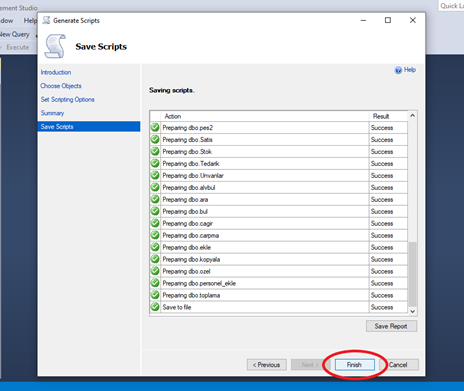Image resolution: width=464 pixels, height=391 pixels.
Task: Click success icon for Preparing dbo.bul
Action: tap(155, 211)
